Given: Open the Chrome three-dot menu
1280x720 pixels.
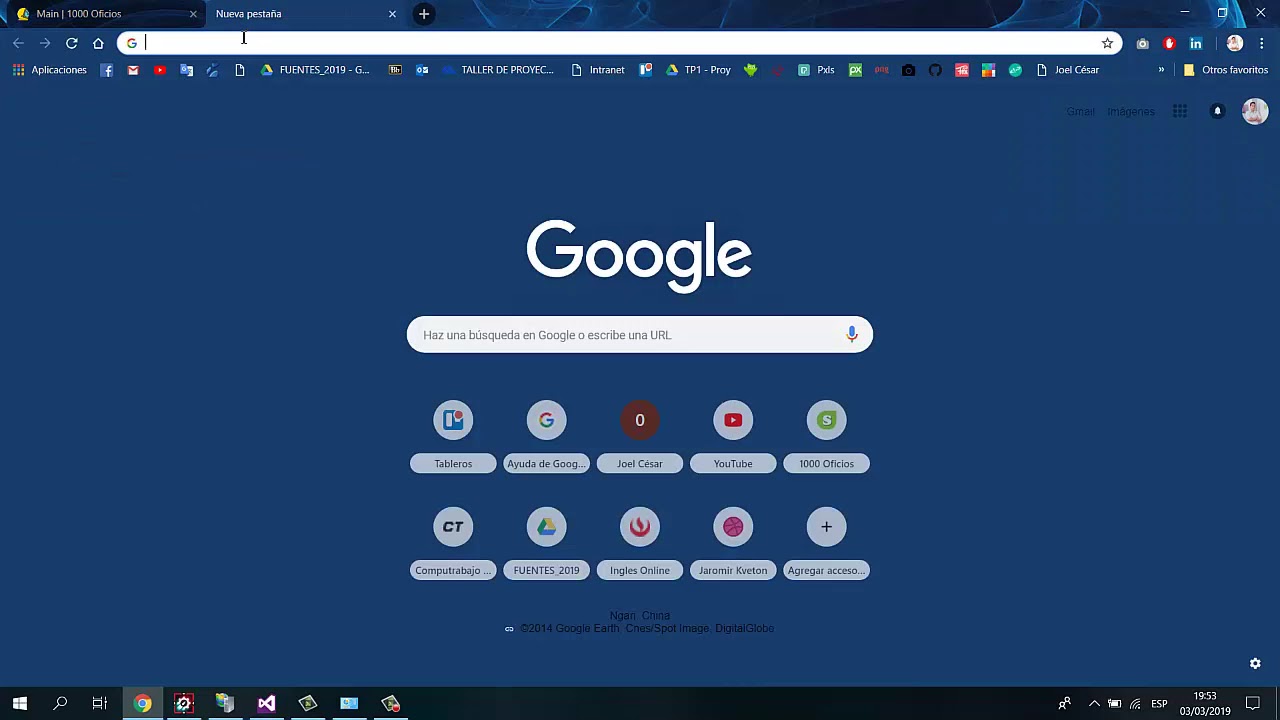Looking at the screenshot, I should tap(1262, 43).
